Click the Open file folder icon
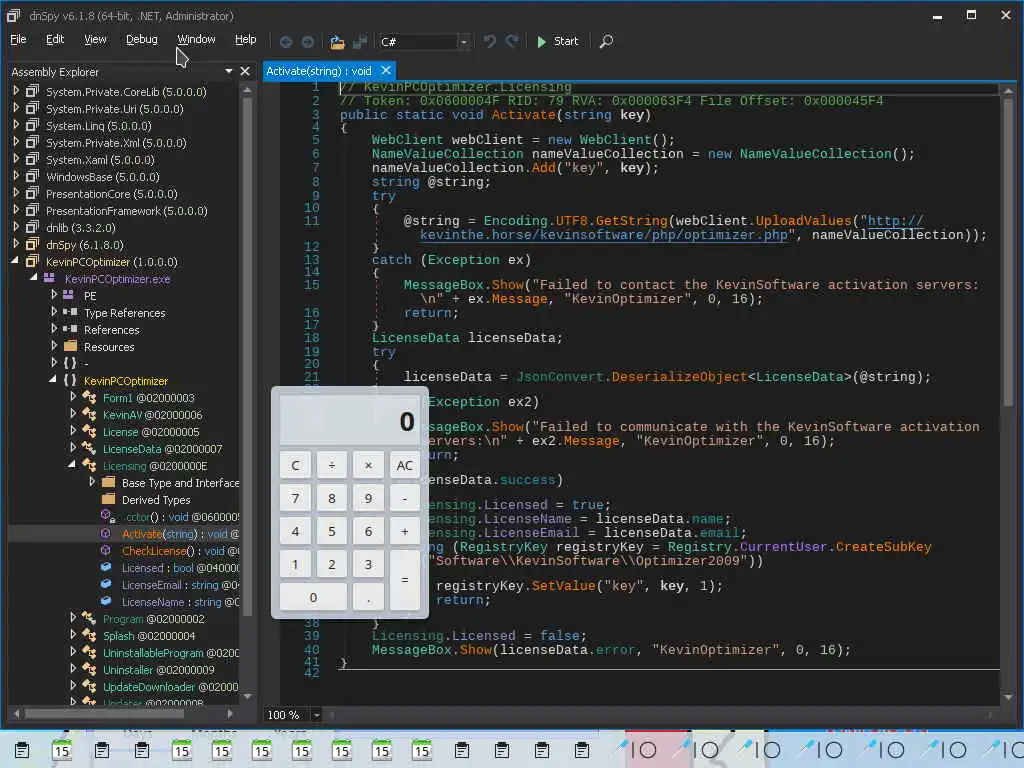Screen dimensions: 1024x768 point(337,42)
